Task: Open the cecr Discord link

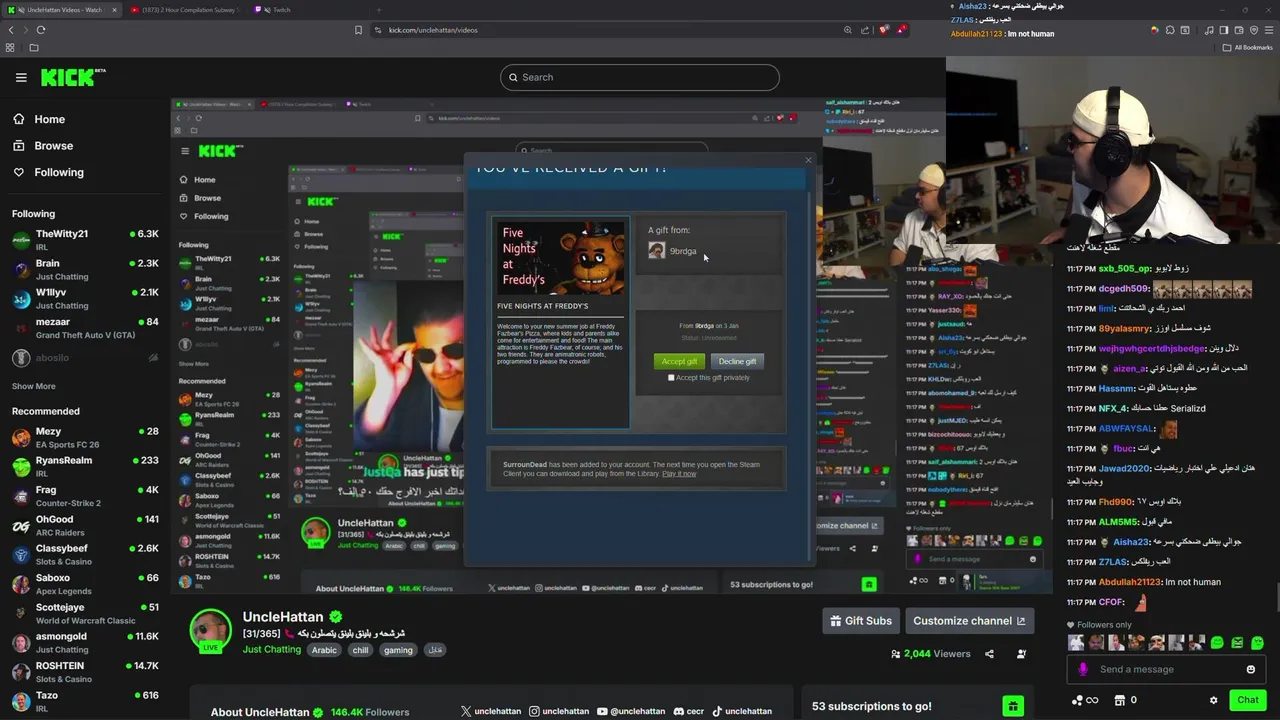Action: coord(688,711)
